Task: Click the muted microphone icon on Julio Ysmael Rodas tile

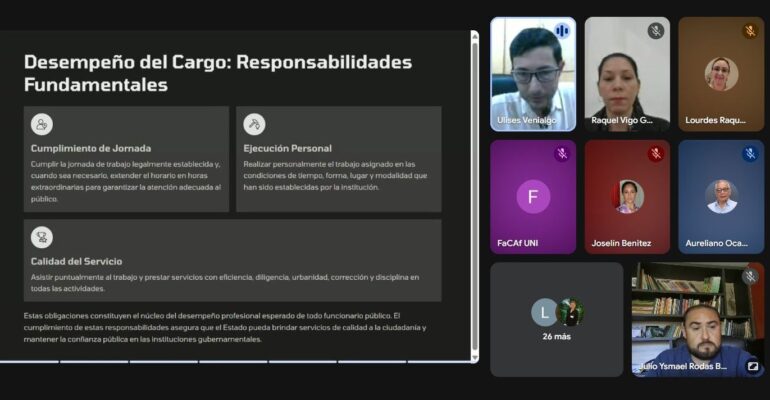Action: pyautogui.click(x=750, y=276)
